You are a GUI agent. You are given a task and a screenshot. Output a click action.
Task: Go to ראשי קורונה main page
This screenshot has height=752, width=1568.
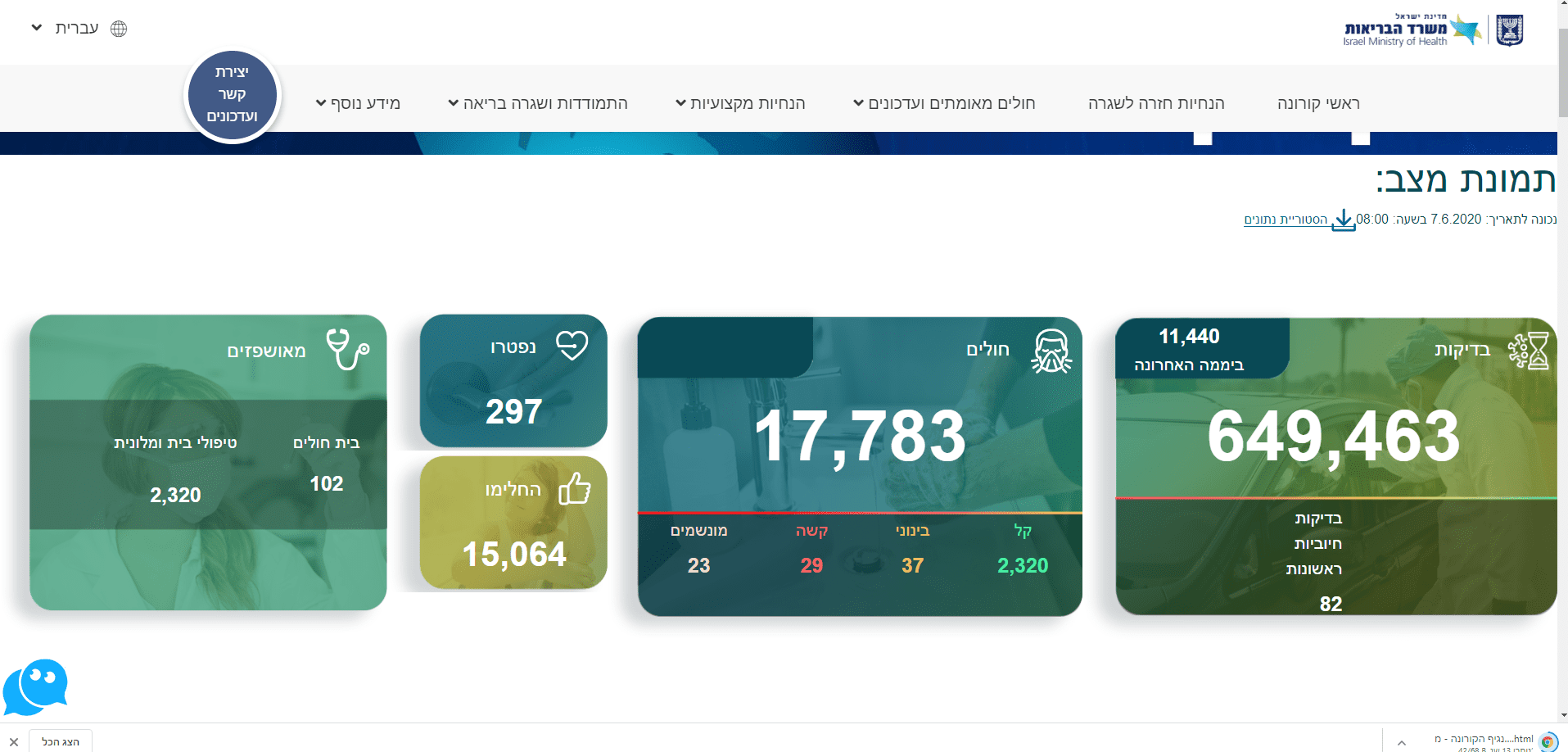coord(1318,103)
